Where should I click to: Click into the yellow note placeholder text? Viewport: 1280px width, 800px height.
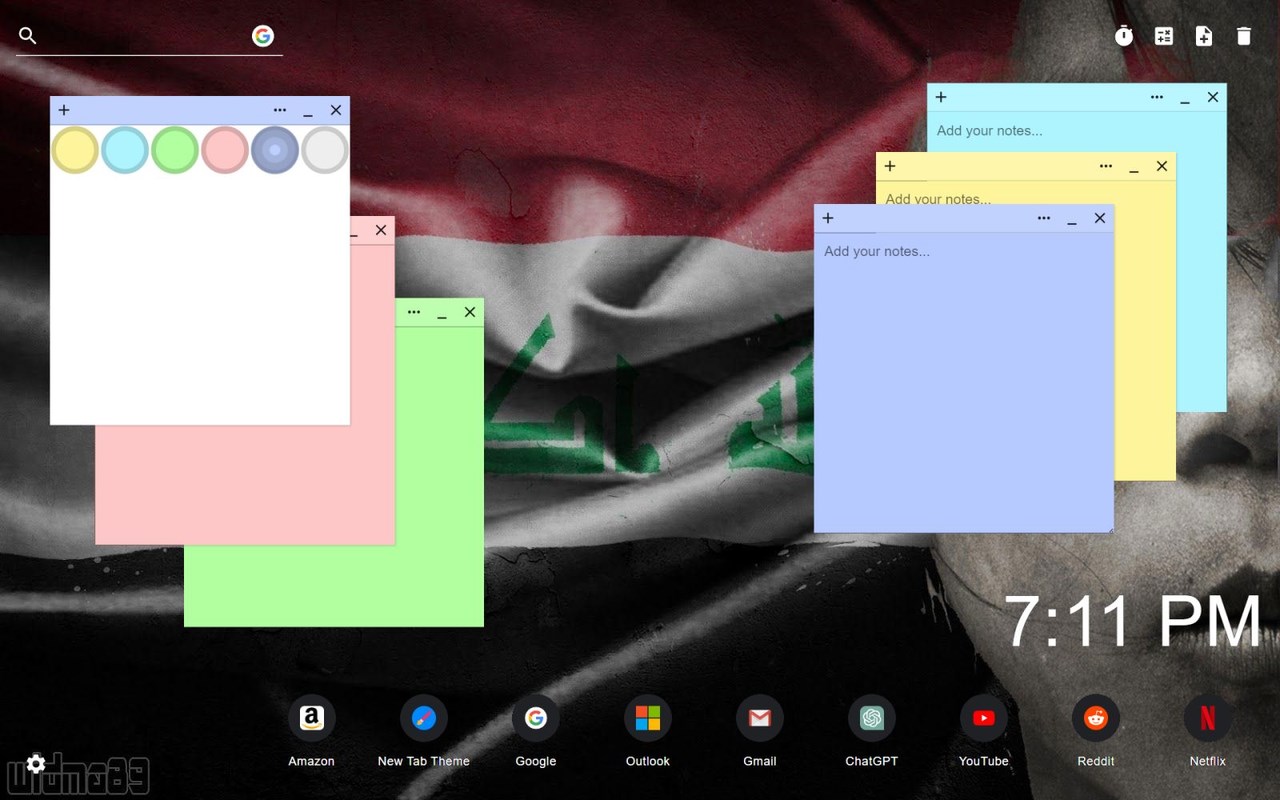pos(938,199)
